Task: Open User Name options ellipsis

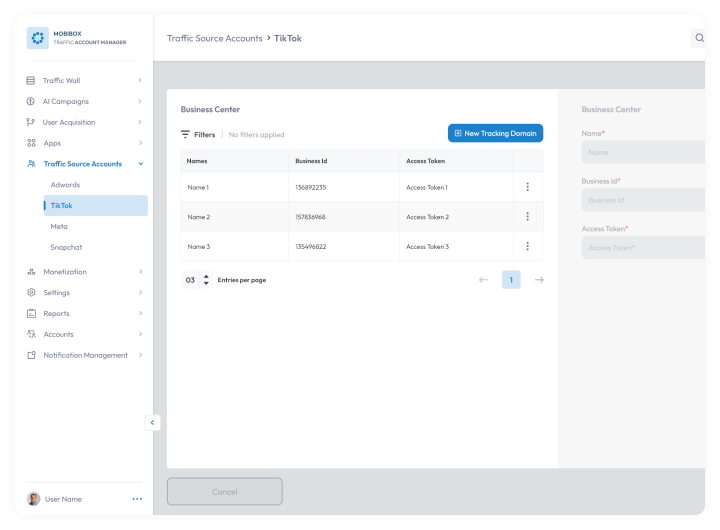Action: click(137, 499)
